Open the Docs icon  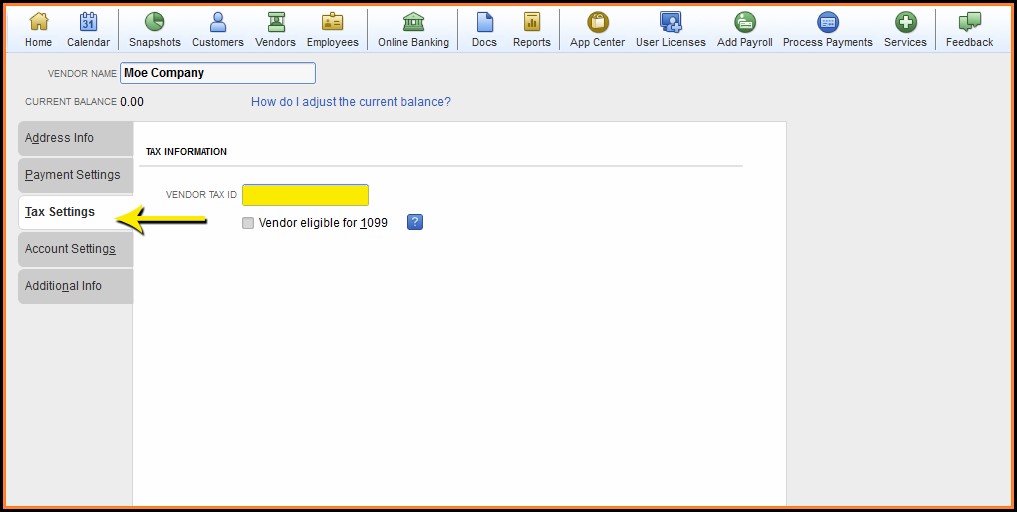(484, 23)
